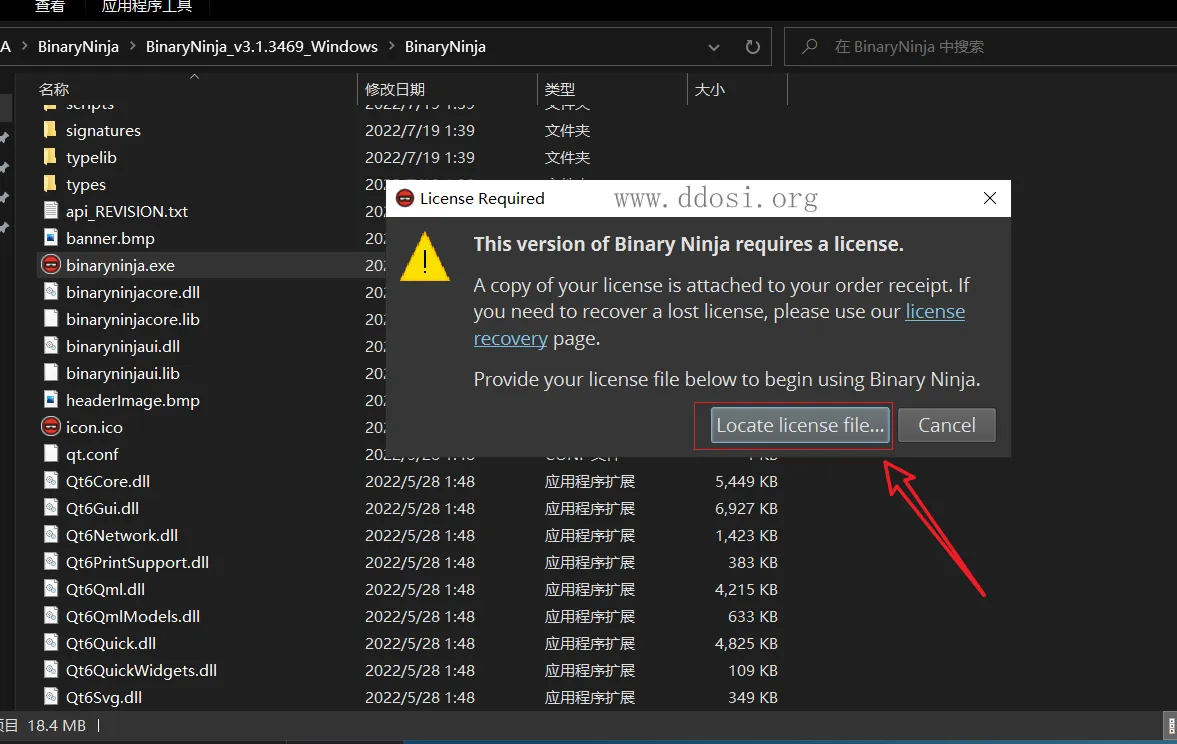Select the signatures folder name

(103, 130)
